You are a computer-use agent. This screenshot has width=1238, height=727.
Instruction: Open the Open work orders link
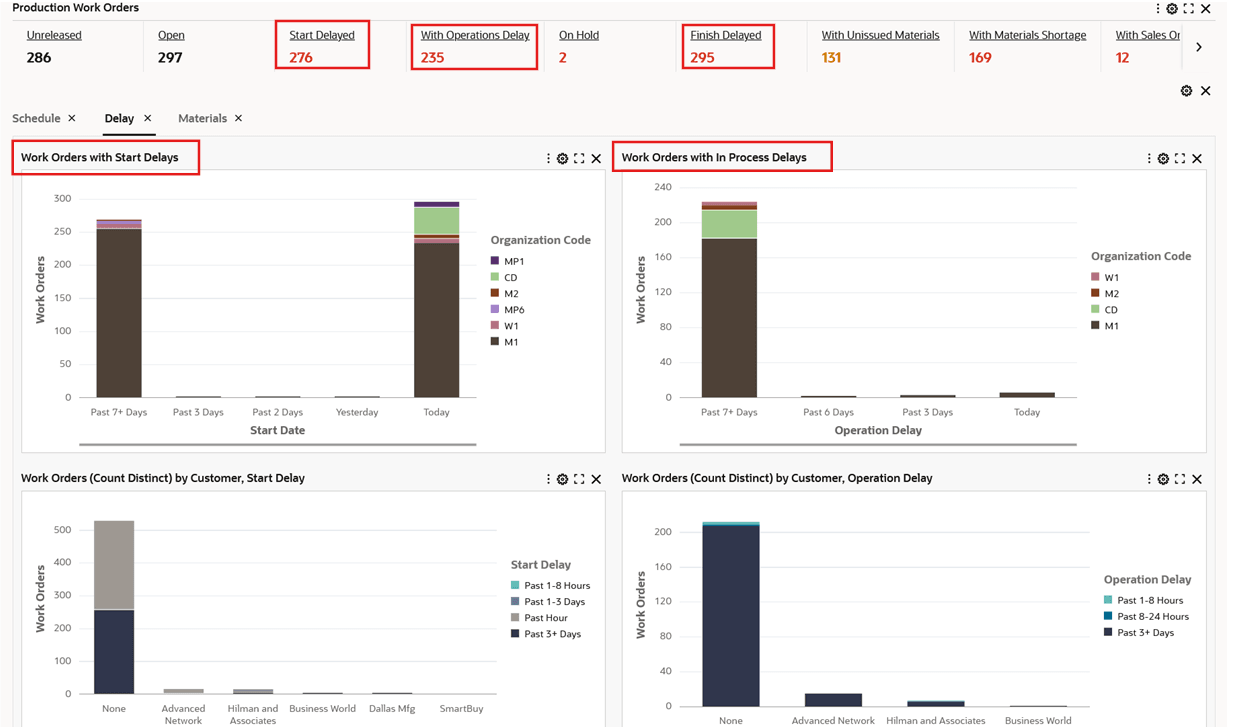click(171, 35)
